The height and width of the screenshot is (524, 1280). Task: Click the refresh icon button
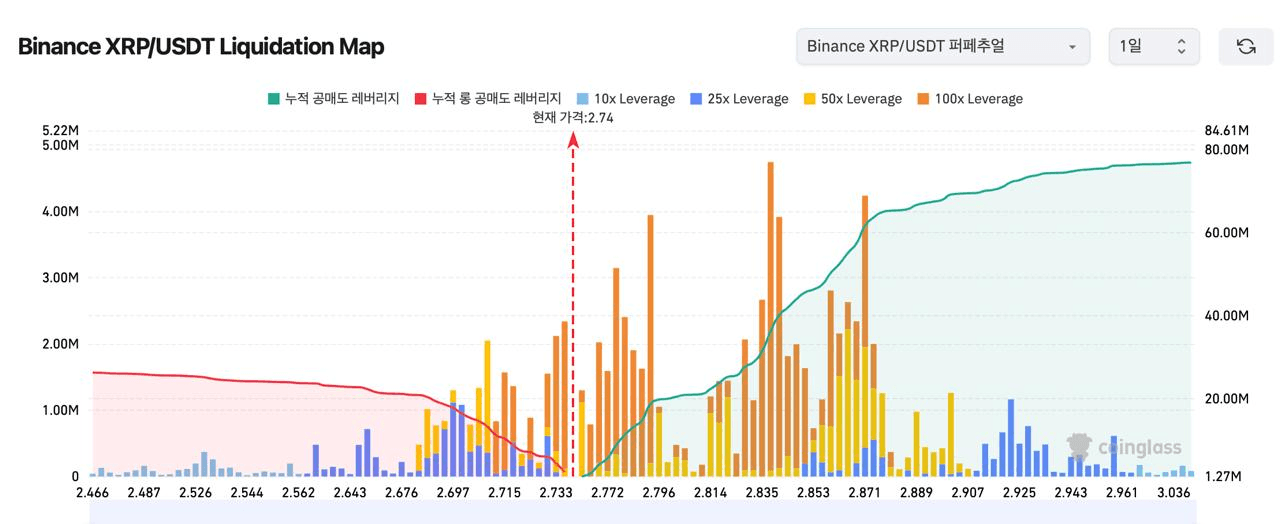click(1245, 46)
